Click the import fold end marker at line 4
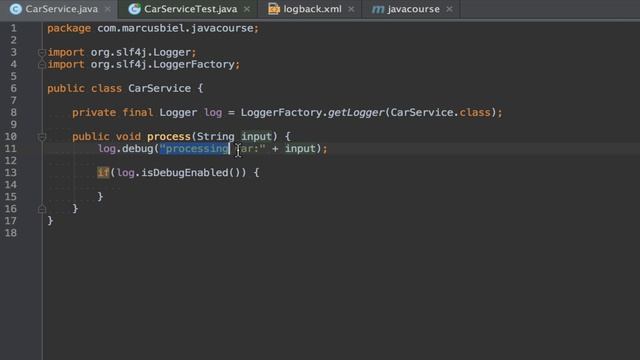The image size is (640, 360). point(42,64)
